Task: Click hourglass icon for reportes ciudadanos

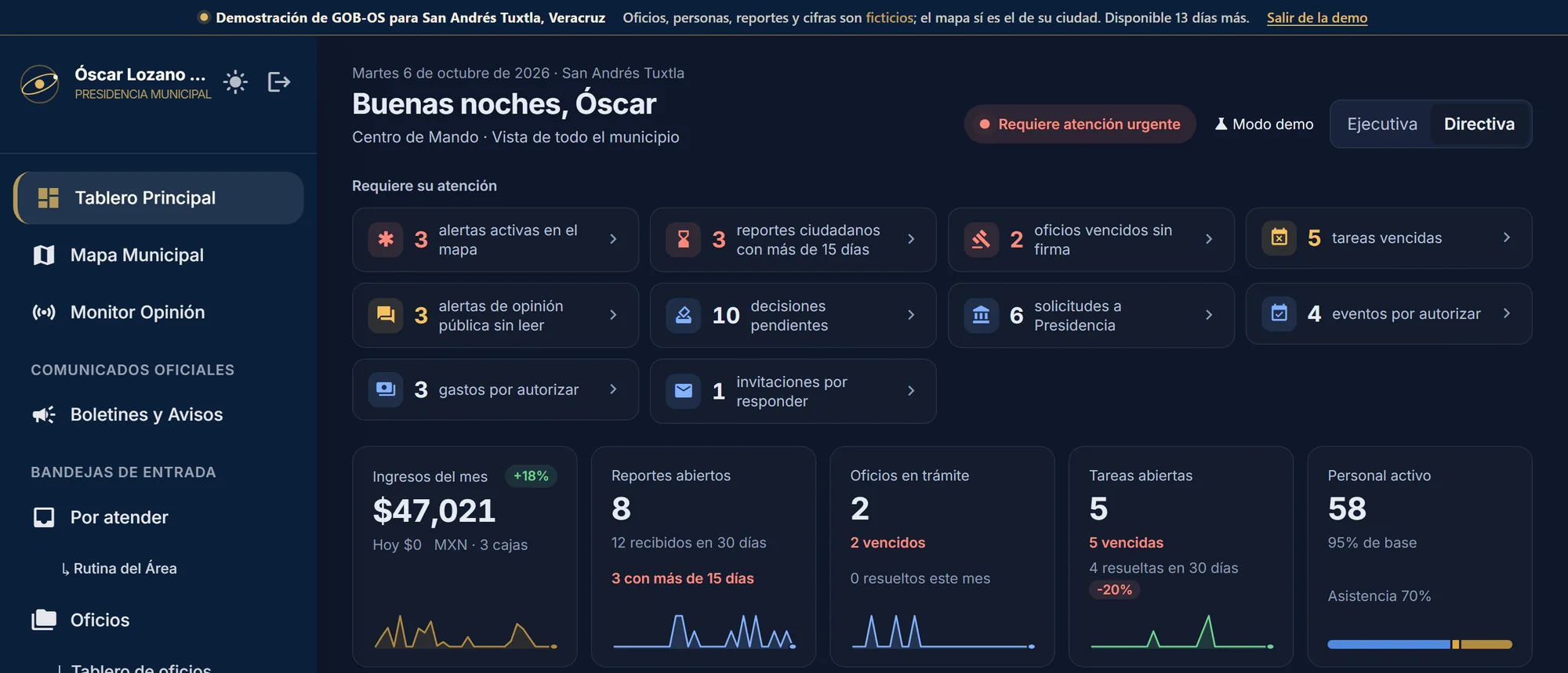Action: tap(684, 239)
